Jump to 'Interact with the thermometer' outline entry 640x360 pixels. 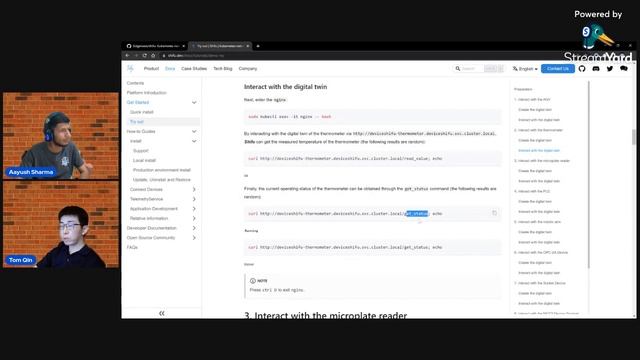pyautogui.click(x=538, y=130)
